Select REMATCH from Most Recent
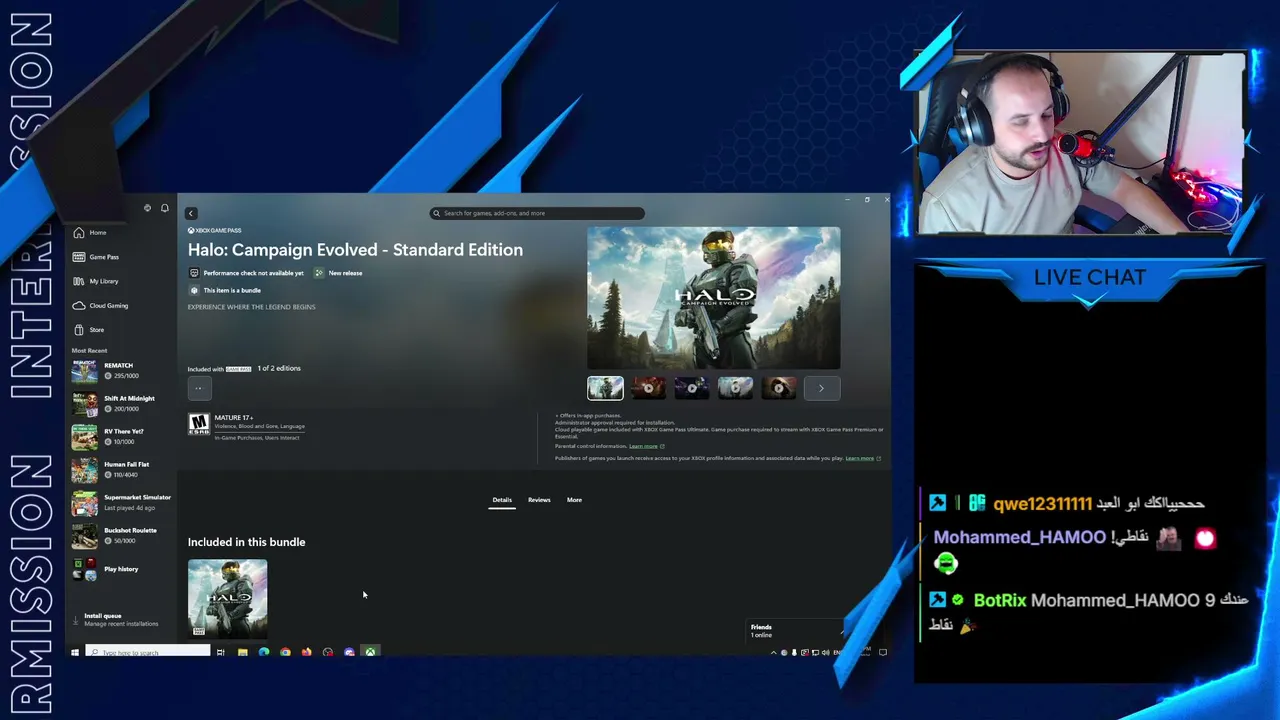 (120, 370)
